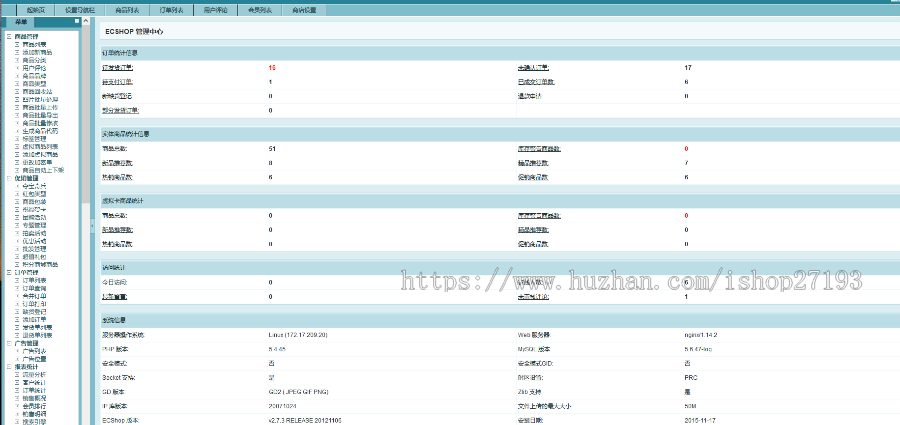This screenshot has width=900, height=425.
Task: Open 商品回收站 in the sidebar
Action: pos(37,91)
